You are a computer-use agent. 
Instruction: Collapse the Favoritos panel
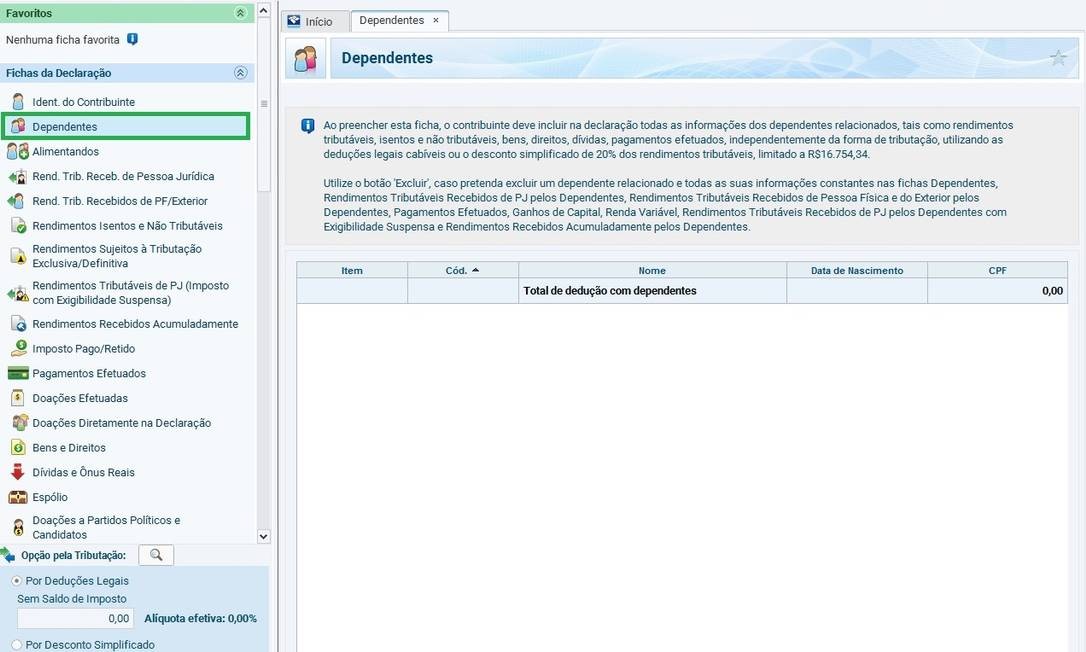tap(240, 13)
